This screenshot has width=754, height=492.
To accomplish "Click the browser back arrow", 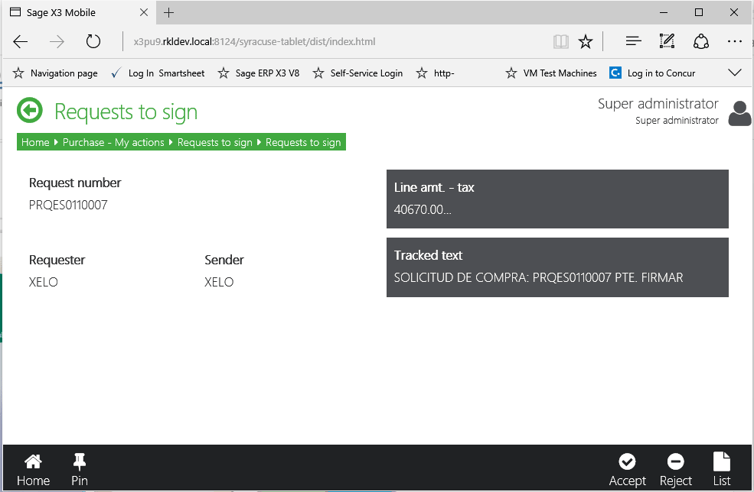I will pyautogui.click(x=20, y=42).
